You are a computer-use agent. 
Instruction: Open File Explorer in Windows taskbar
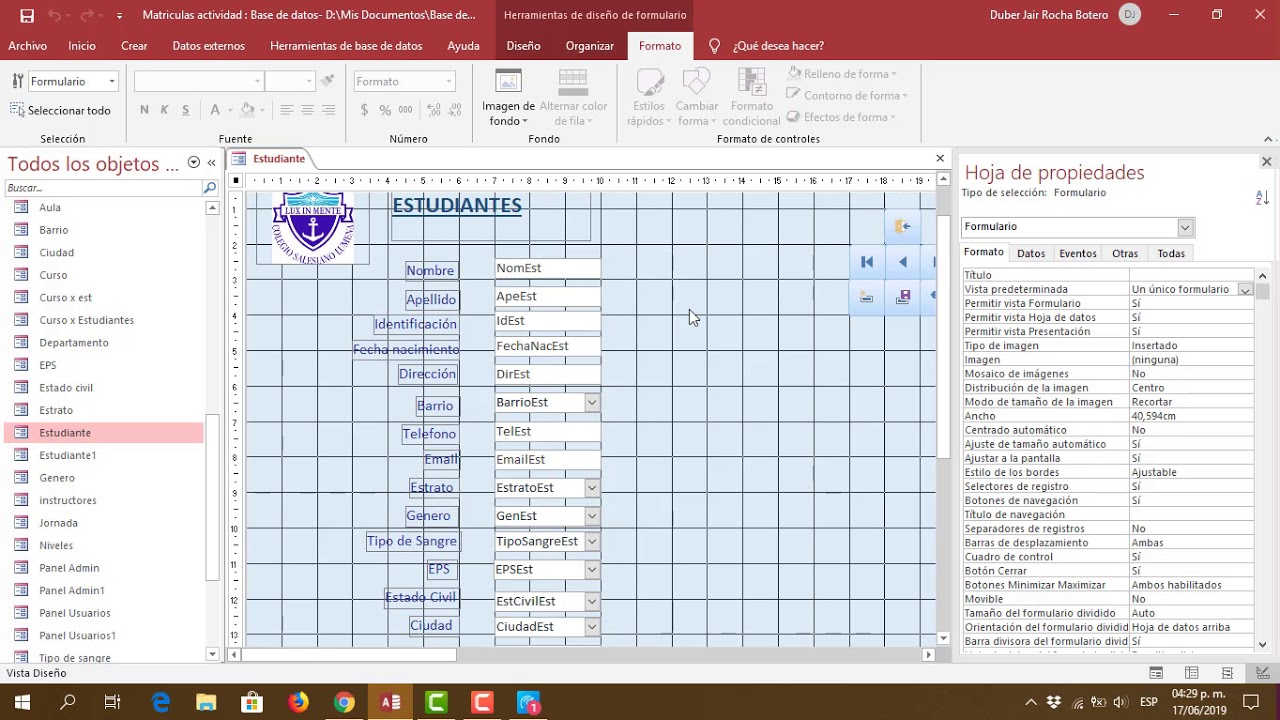206,702
